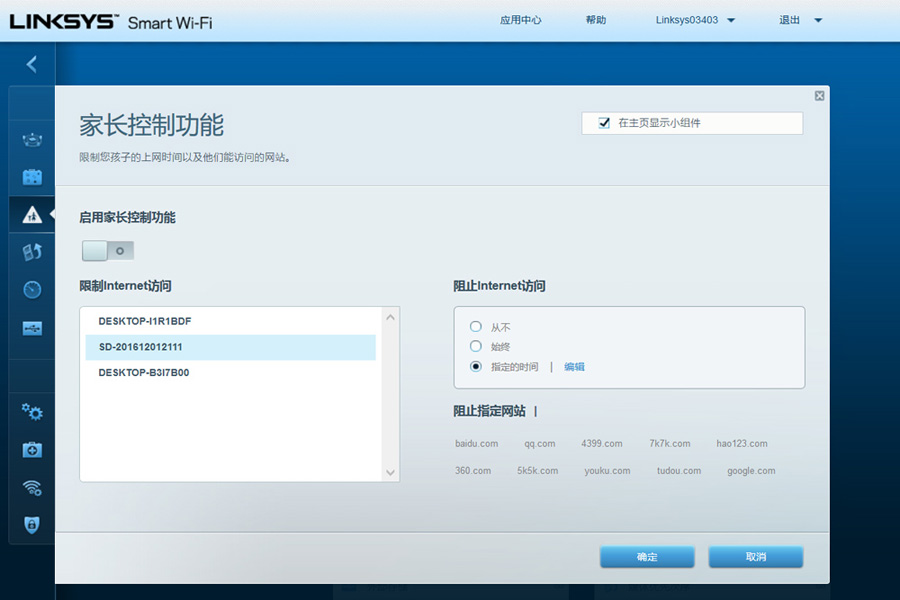Screen dimensions: 900x600
Task: Select device DESKTOP-B3I7B00 in the list
Action: [144, 372]
